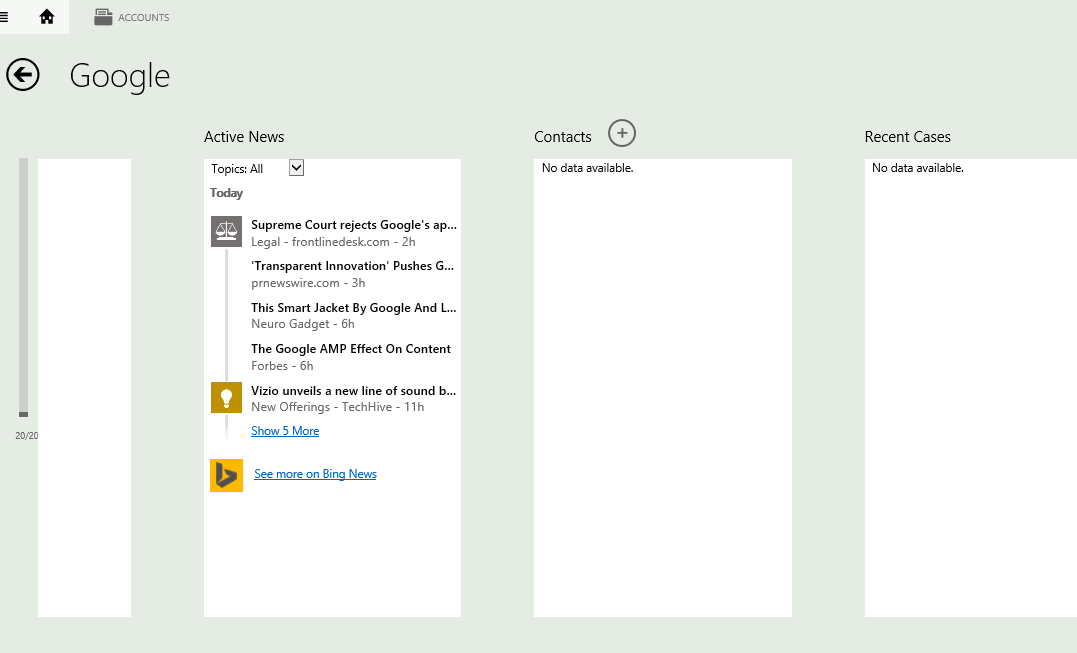Click the Google account title

click(120, 76)
